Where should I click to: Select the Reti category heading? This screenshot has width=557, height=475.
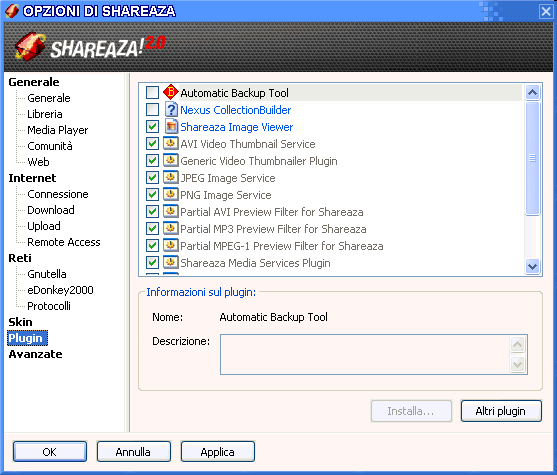click(x=20, y=258)
